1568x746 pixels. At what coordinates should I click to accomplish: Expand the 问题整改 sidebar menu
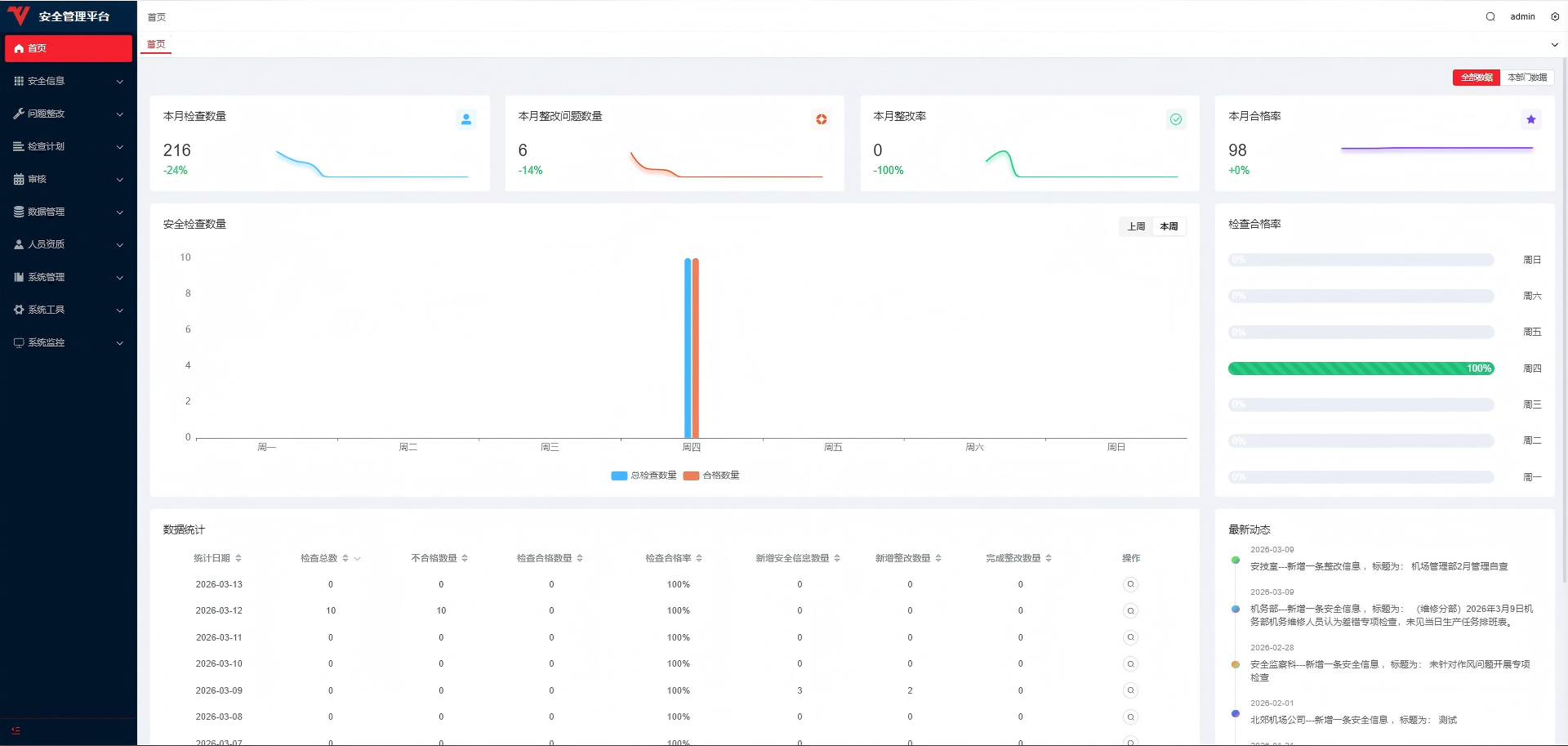(x=68, y=114)
